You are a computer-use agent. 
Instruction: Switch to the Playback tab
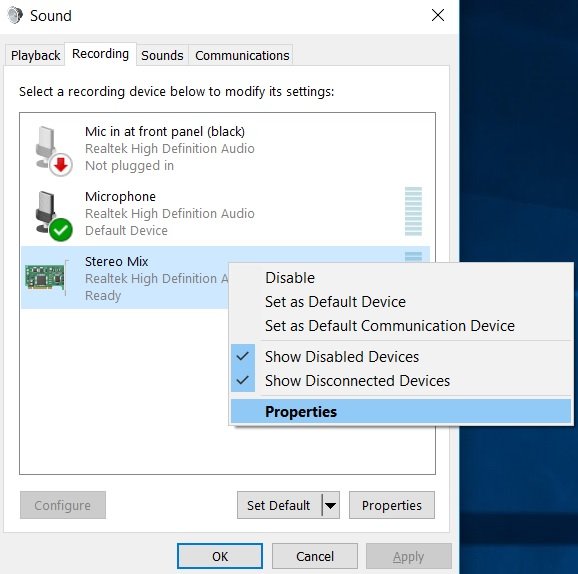[x=35, y=56]
